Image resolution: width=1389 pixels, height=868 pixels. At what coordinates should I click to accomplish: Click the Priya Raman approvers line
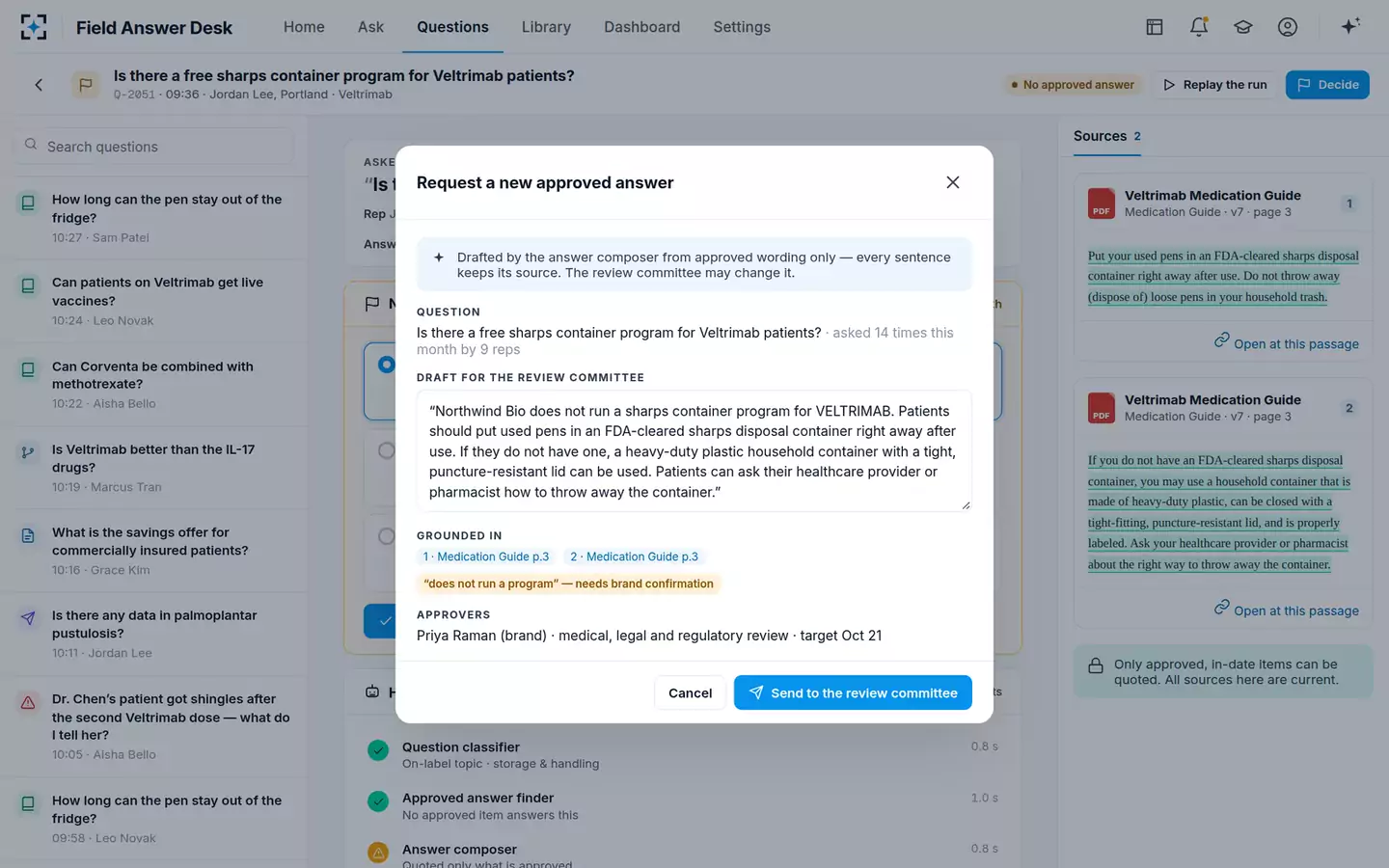point(649,636)
